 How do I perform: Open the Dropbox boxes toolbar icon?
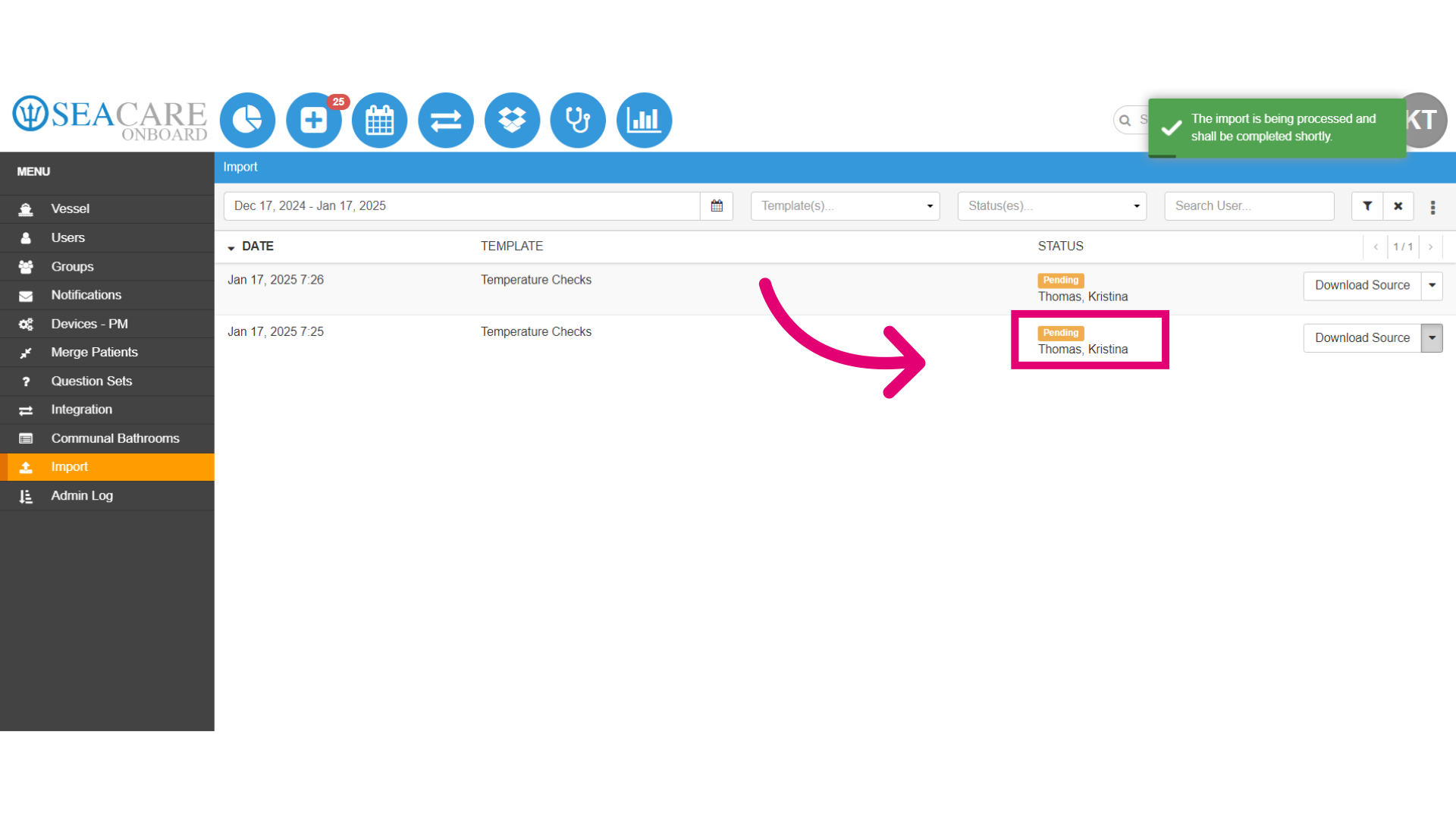point(512,120)
